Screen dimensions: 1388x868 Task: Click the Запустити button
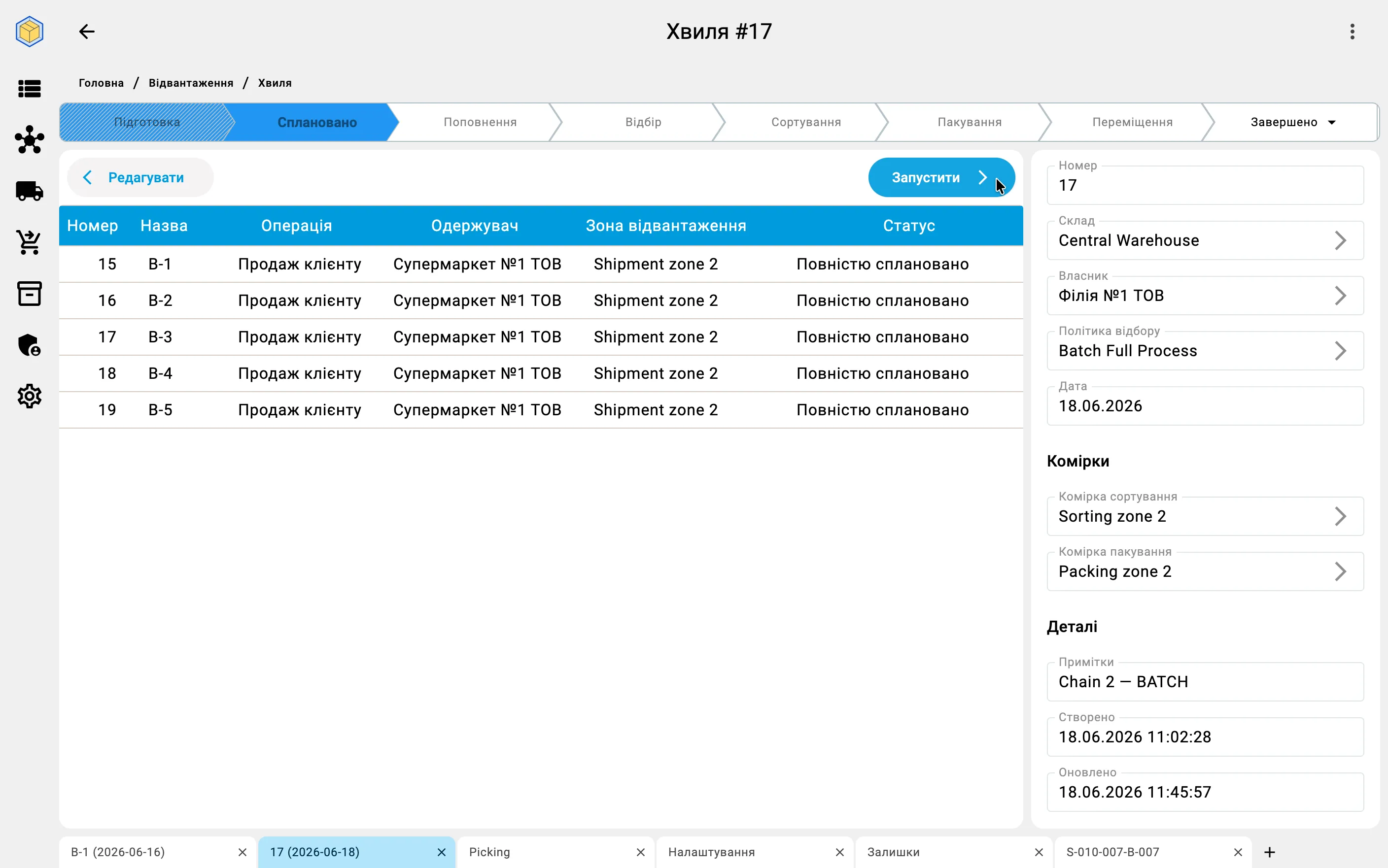(941, 177)
